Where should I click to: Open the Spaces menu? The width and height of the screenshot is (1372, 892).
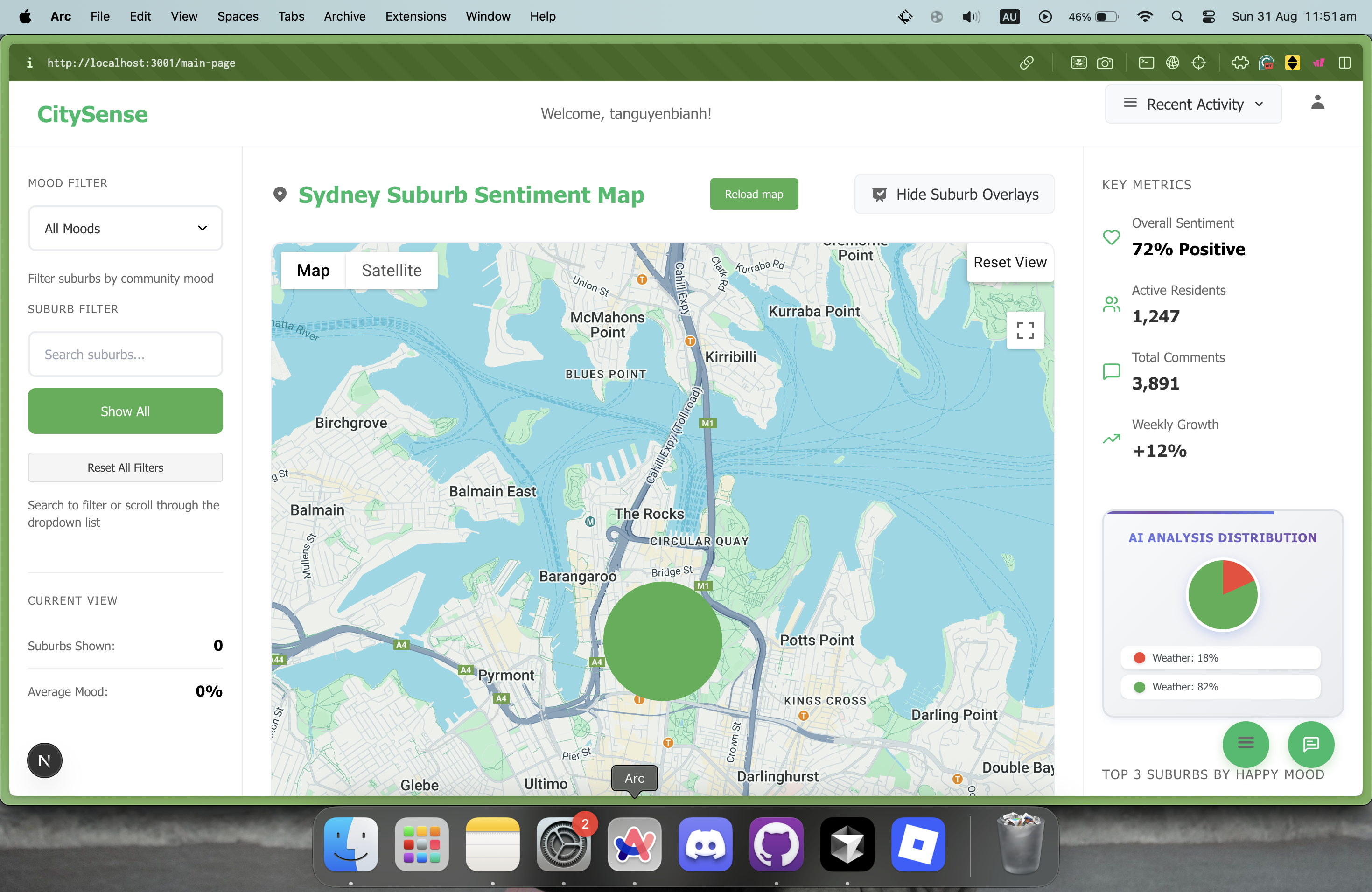238,17
